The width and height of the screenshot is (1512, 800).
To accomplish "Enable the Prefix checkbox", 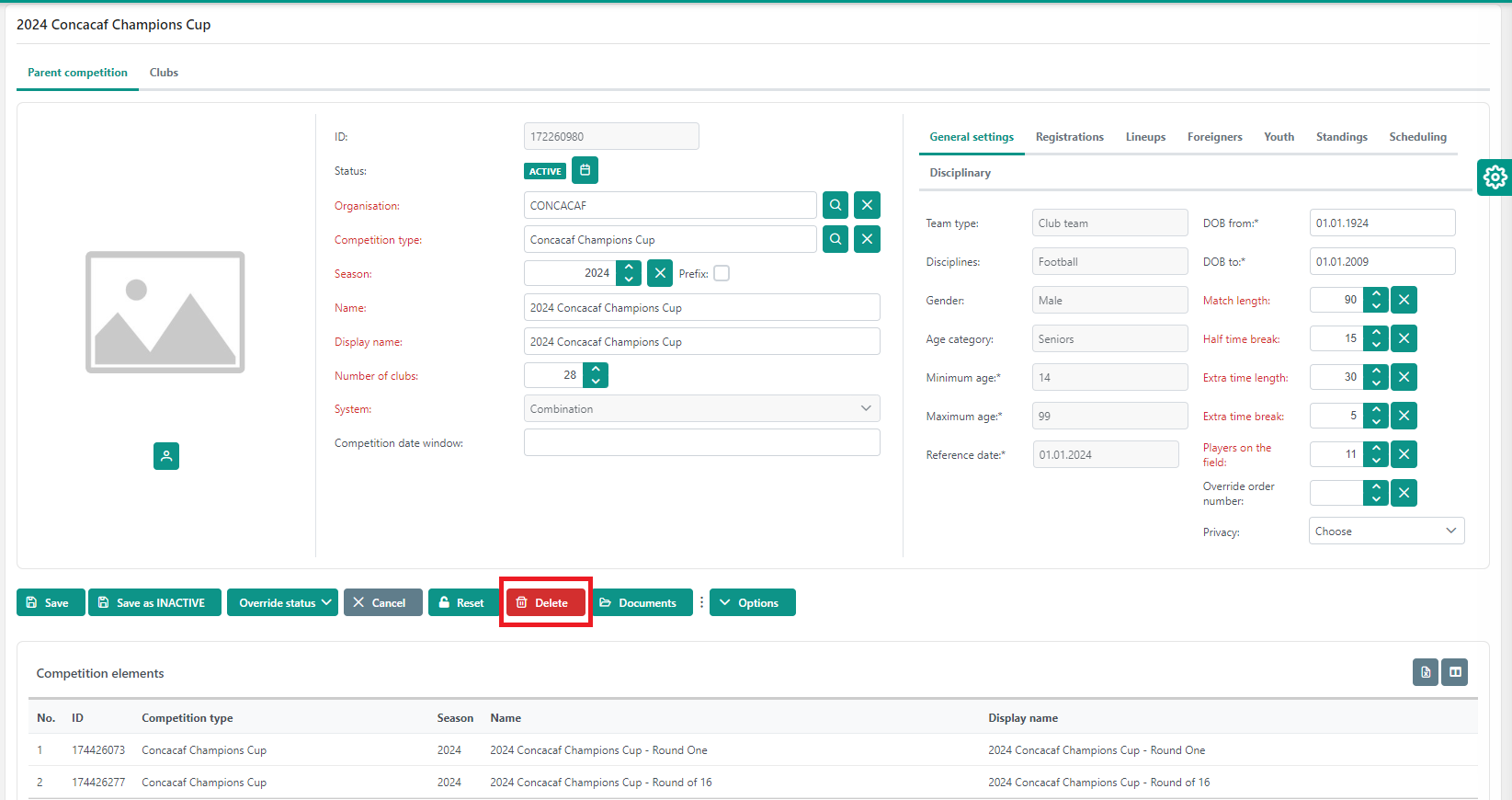I will coord(722,273).
